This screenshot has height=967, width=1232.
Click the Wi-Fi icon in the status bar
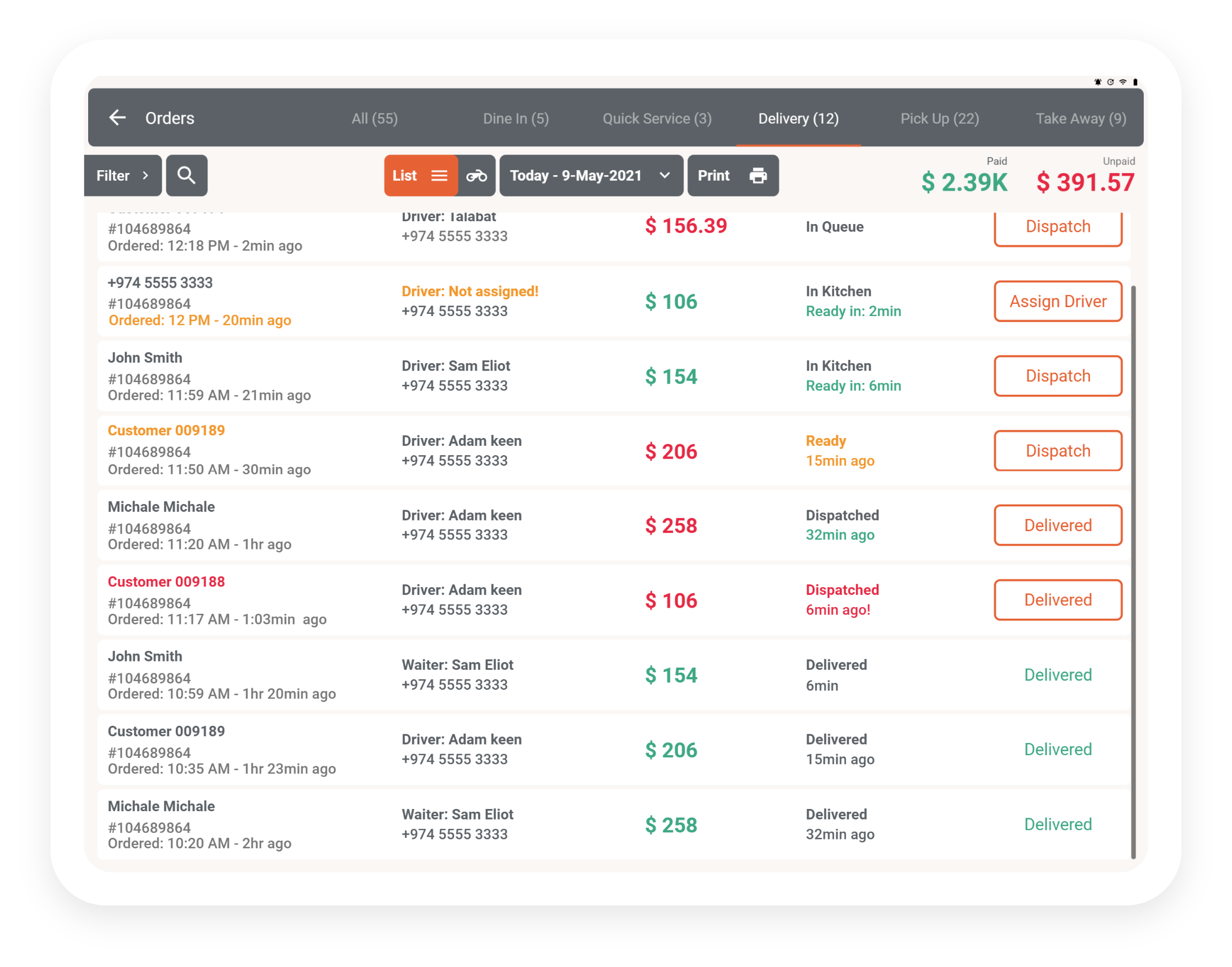pos(1123,81)
